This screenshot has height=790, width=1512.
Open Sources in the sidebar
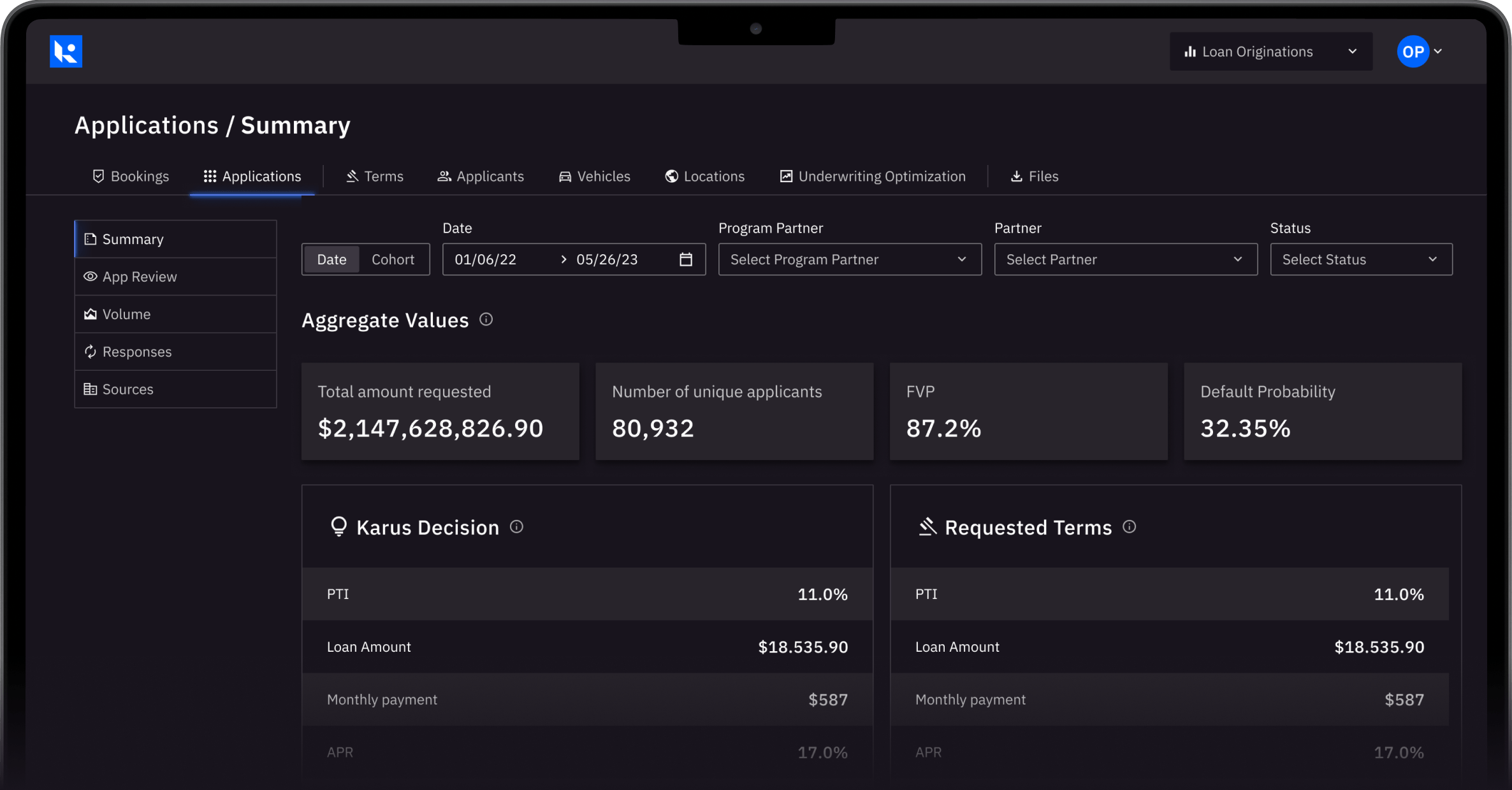[127, 389]
